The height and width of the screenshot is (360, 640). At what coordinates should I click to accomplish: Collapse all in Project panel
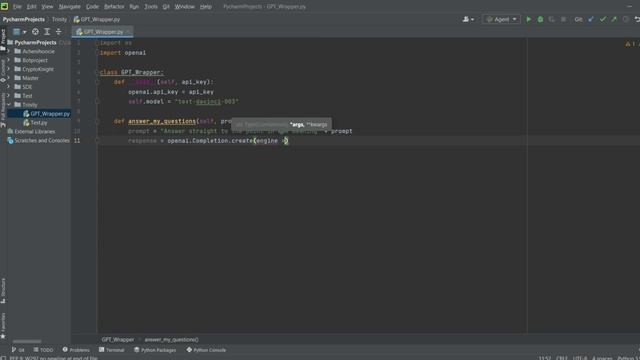(58, 32)
